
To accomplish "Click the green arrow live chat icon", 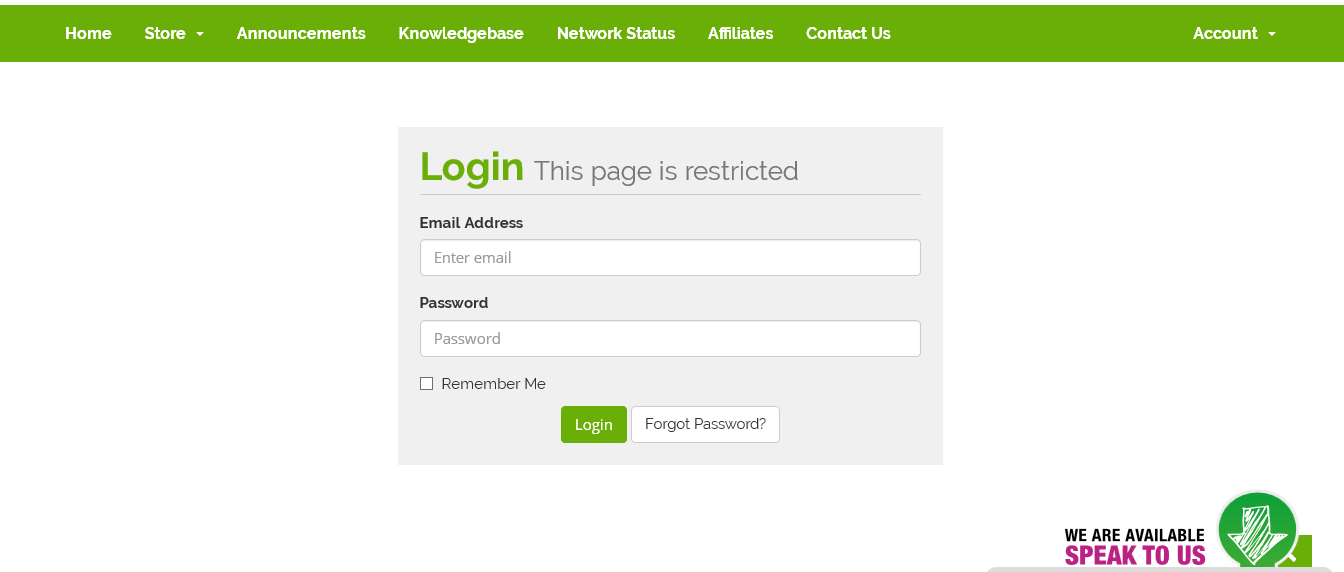I will (1257, 529).
